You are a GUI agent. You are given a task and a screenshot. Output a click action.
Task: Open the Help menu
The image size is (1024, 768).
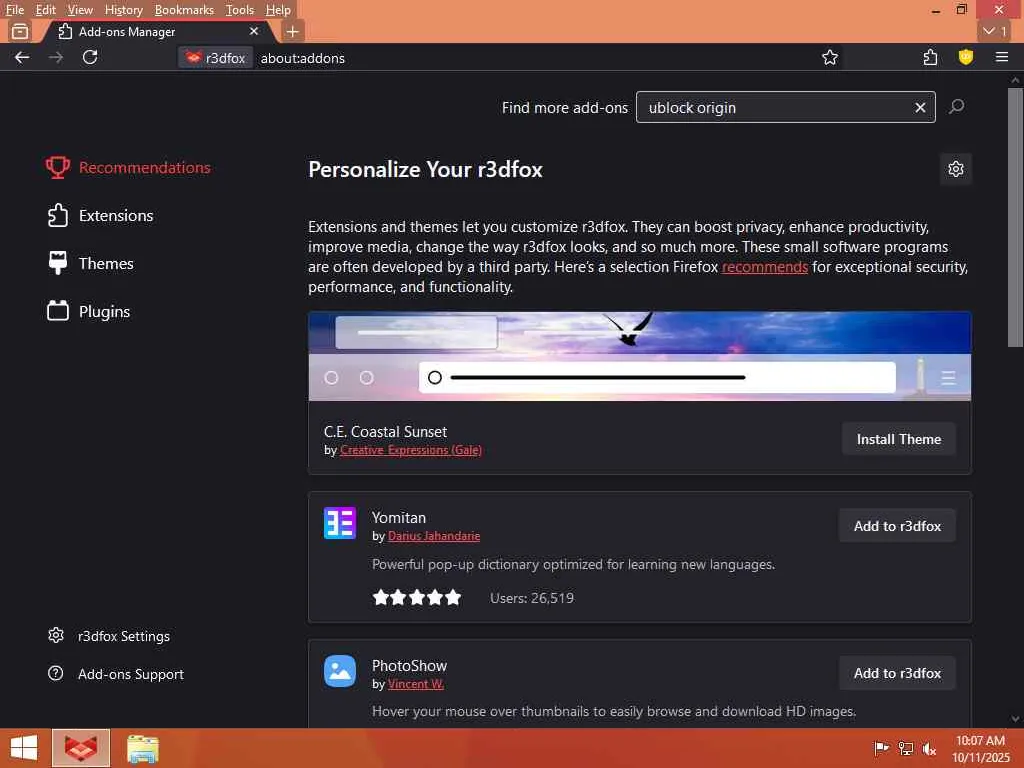coord(278,10)
